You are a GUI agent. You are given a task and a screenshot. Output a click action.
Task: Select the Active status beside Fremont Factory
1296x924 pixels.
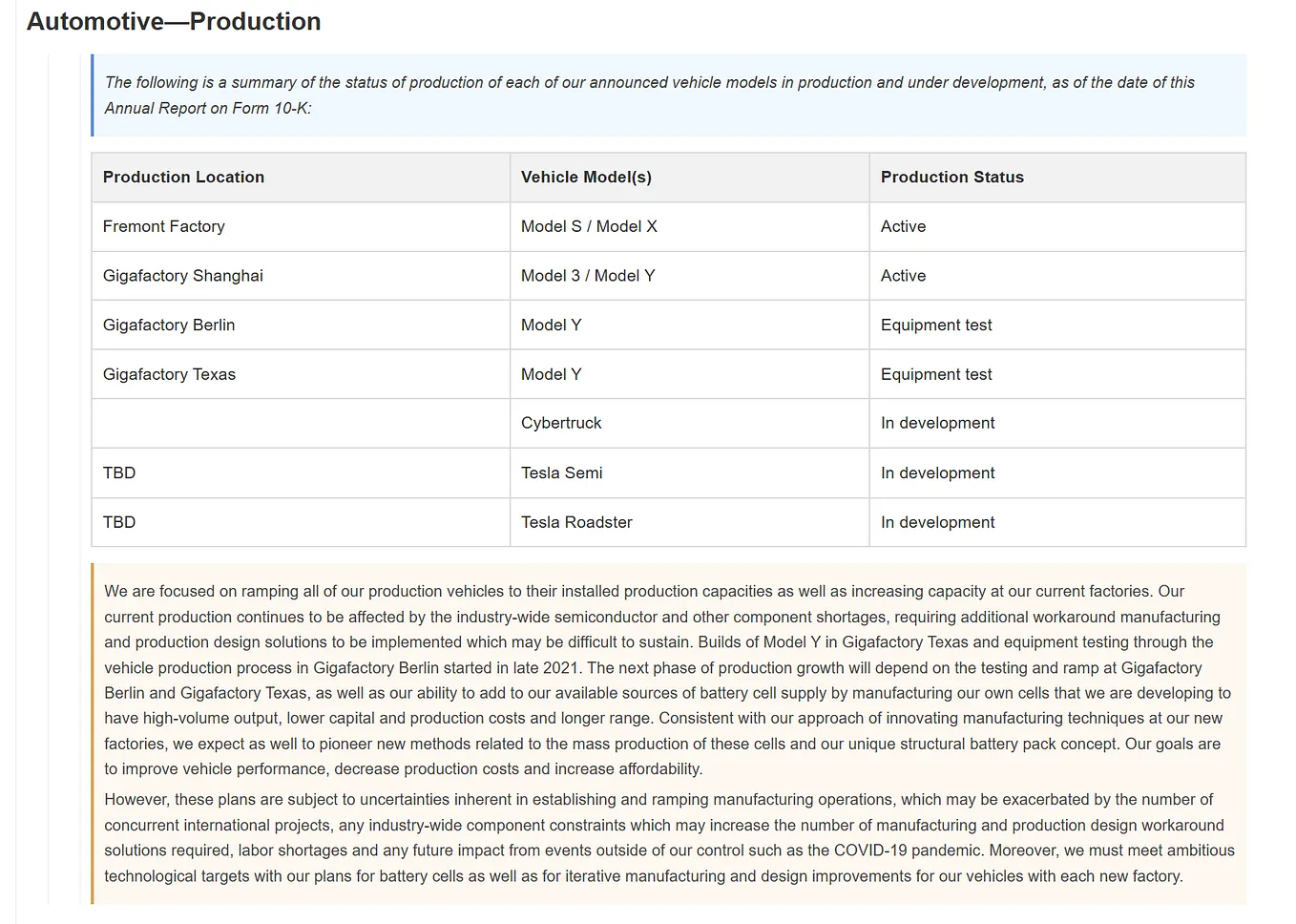tap(903, 226)
